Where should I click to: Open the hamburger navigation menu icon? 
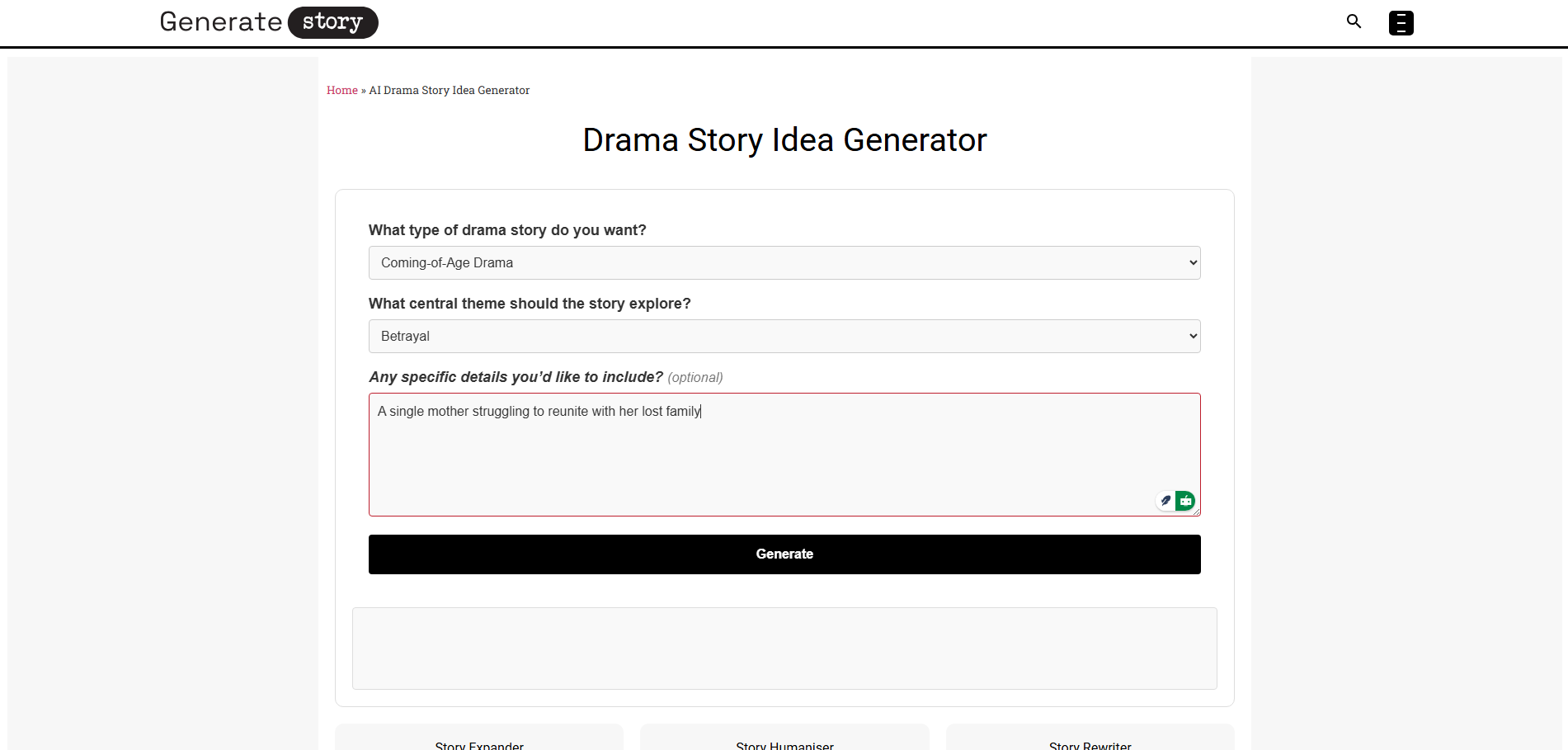[x=1400, y=22]
